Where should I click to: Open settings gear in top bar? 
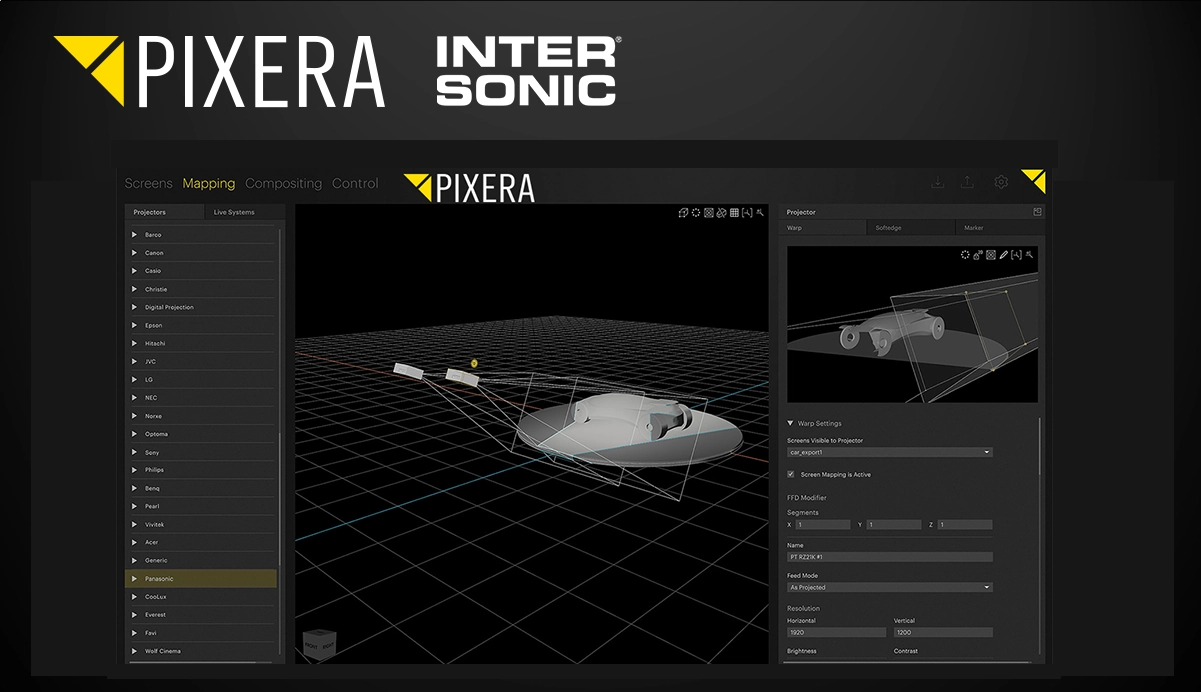coord(1000,182)
